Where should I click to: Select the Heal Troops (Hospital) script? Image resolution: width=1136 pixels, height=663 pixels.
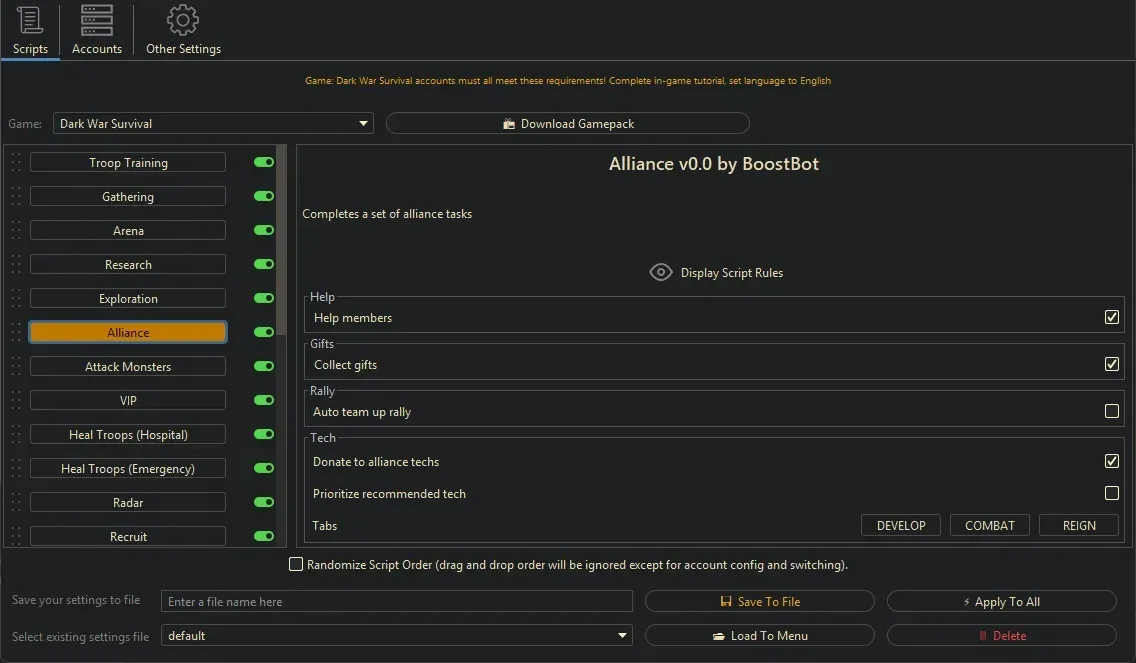[128, 435]
